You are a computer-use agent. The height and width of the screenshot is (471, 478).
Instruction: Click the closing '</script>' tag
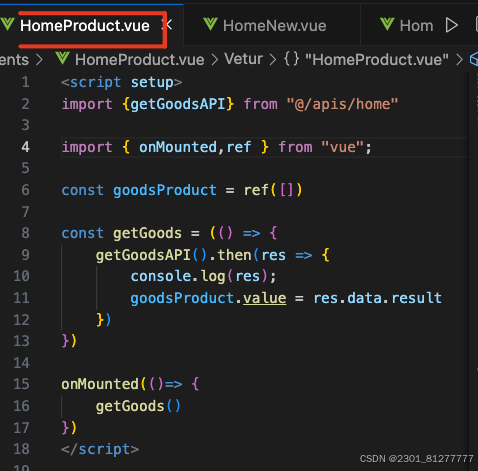100,449
